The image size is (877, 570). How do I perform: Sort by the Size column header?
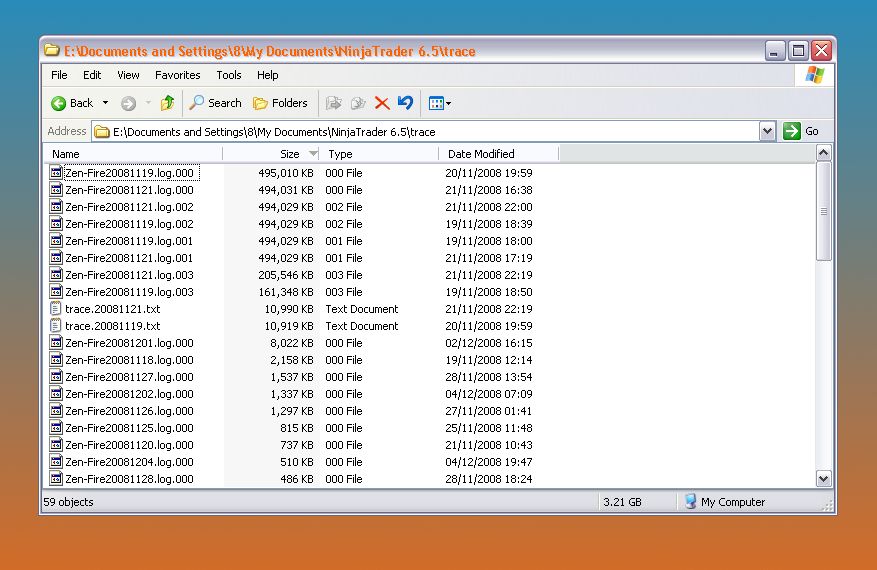[x=271, y=154]
